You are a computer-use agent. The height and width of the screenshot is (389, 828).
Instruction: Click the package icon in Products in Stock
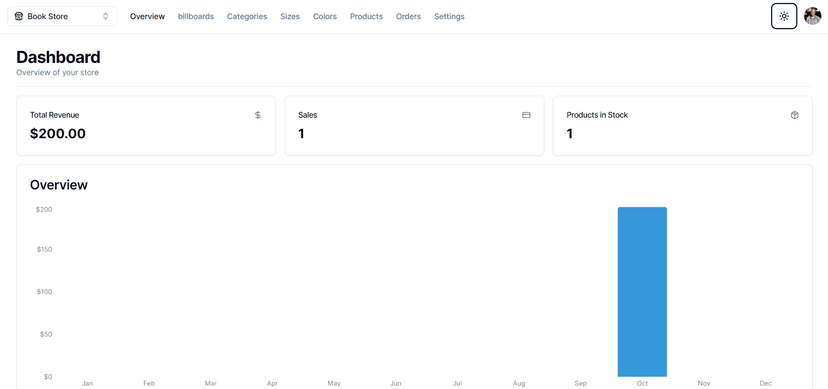pyautogui.click(x=794, y=115)
